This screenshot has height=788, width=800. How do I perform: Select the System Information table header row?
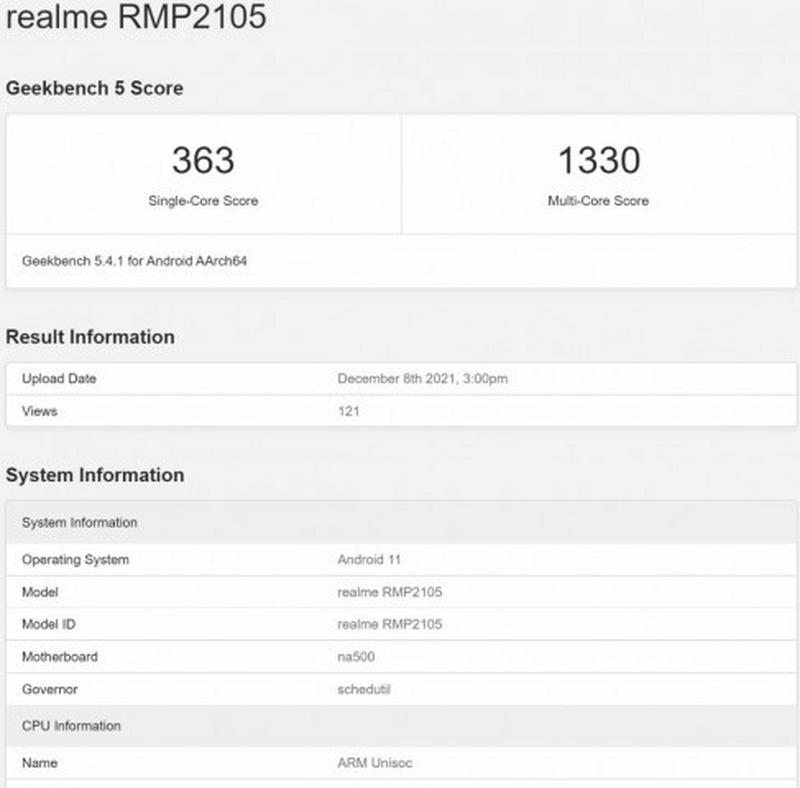pos(401,523)
